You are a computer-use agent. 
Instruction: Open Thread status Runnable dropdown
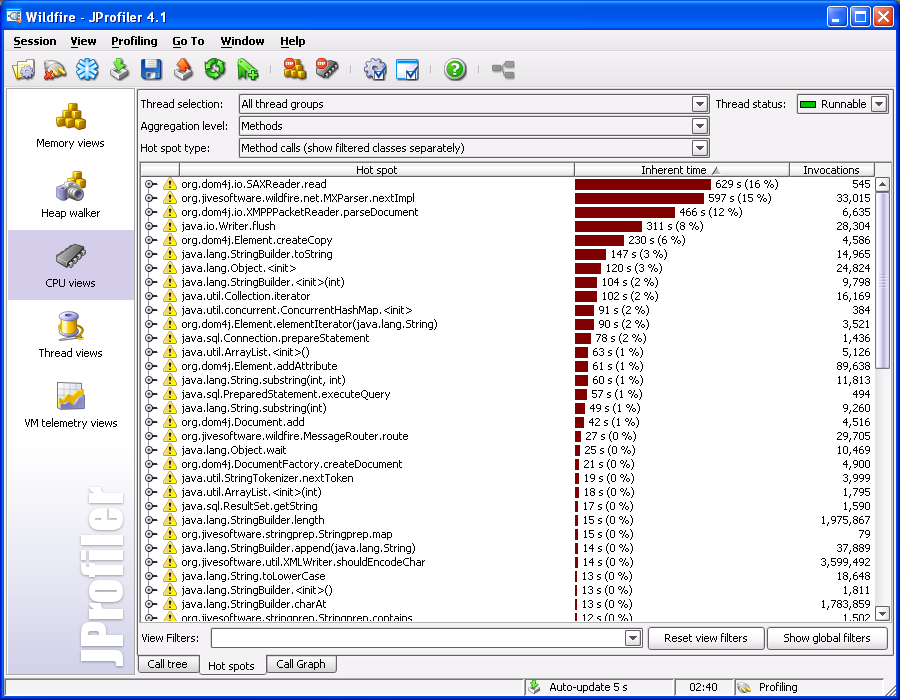pos(879,104)
